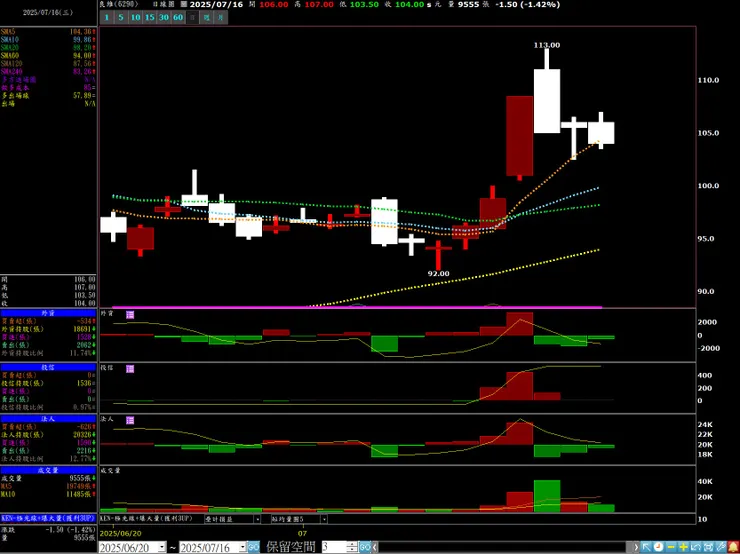This screenshot has width=740, height=554.
Task: Click the KEN strategy label in bottom bar
Action: pyautogui.click(x=147, y=519)
